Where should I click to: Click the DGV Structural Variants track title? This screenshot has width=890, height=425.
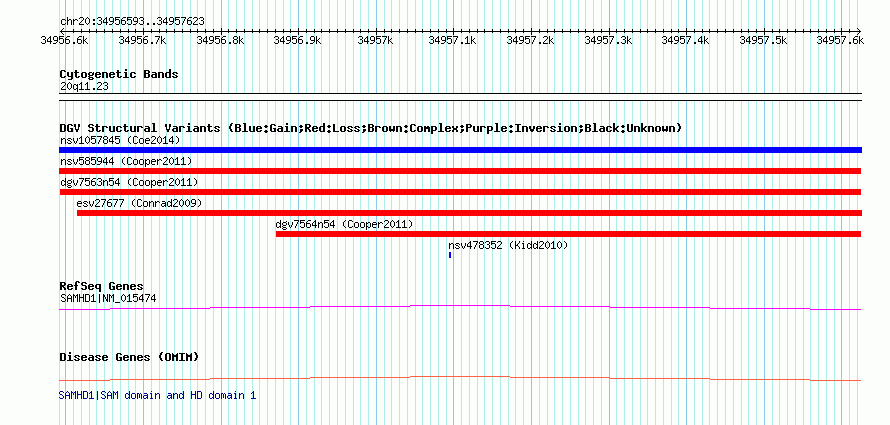point(370,128)
